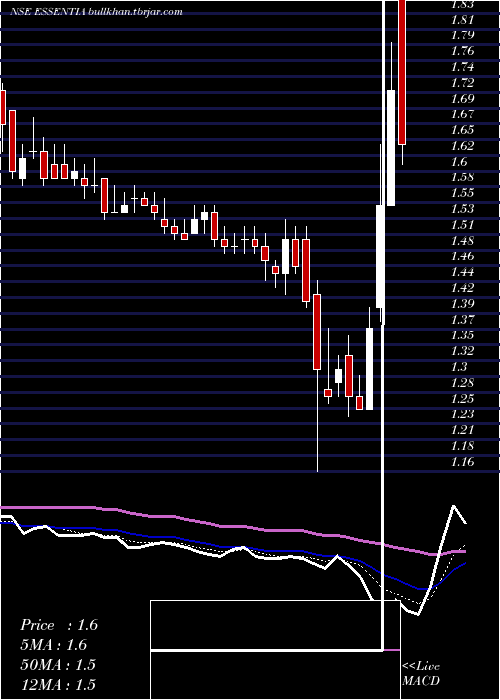Click the 1.35 price axis label
This screenshot has width=500, height=700.
pos(462,335)
